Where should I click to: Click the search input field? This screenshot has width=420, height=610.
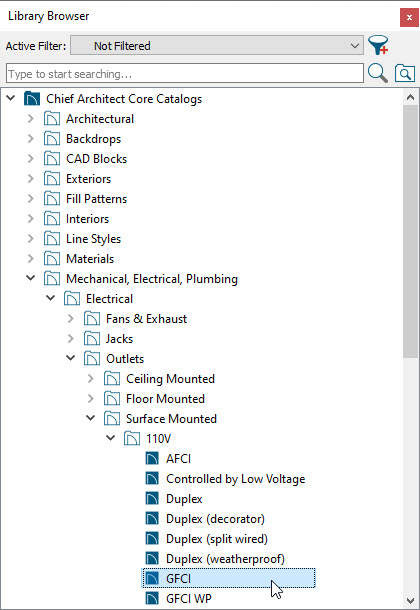tap(185, 73)
